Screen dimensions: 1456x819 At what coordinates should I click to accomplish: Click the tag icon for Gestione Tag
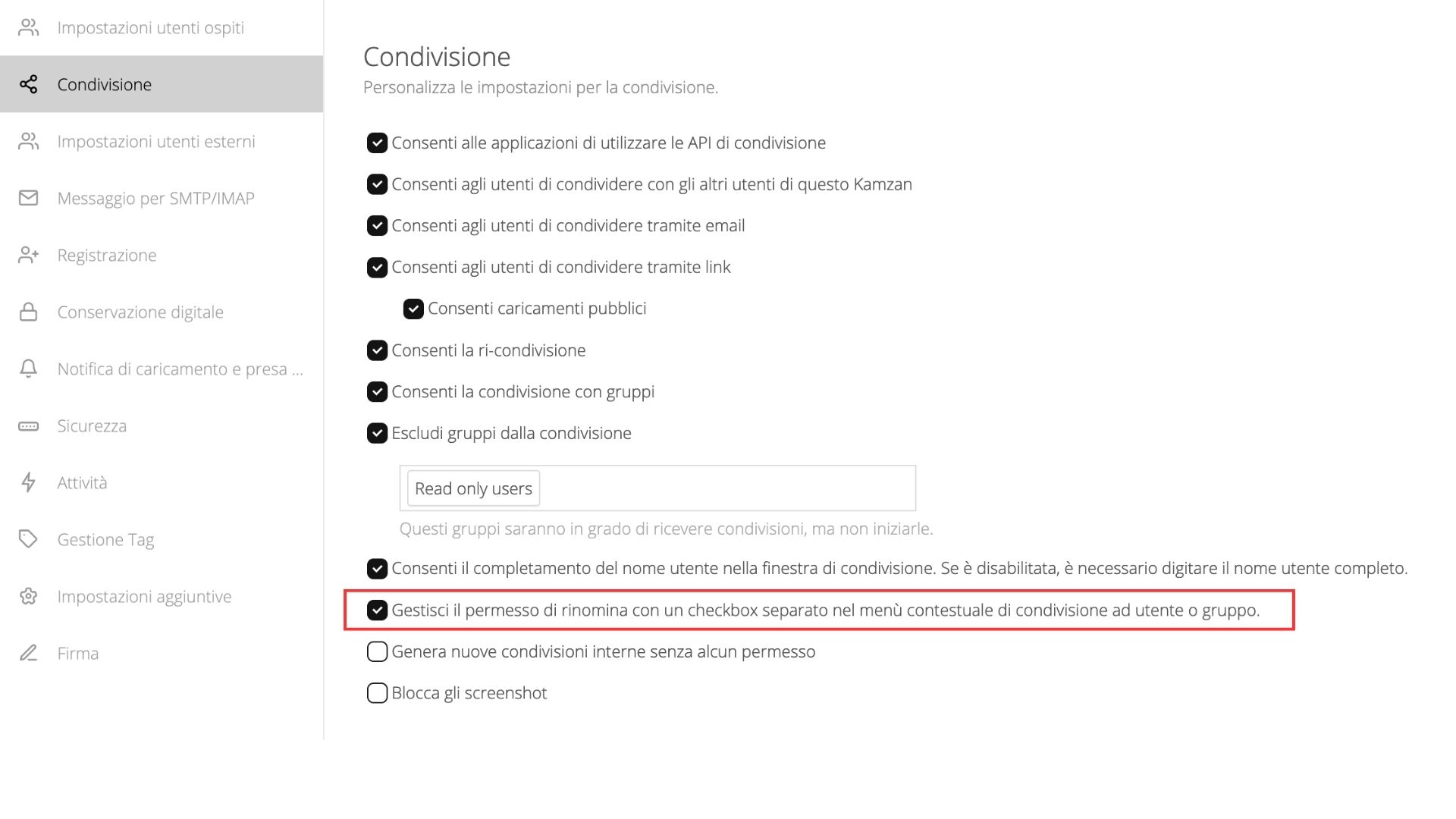[28, 539]
